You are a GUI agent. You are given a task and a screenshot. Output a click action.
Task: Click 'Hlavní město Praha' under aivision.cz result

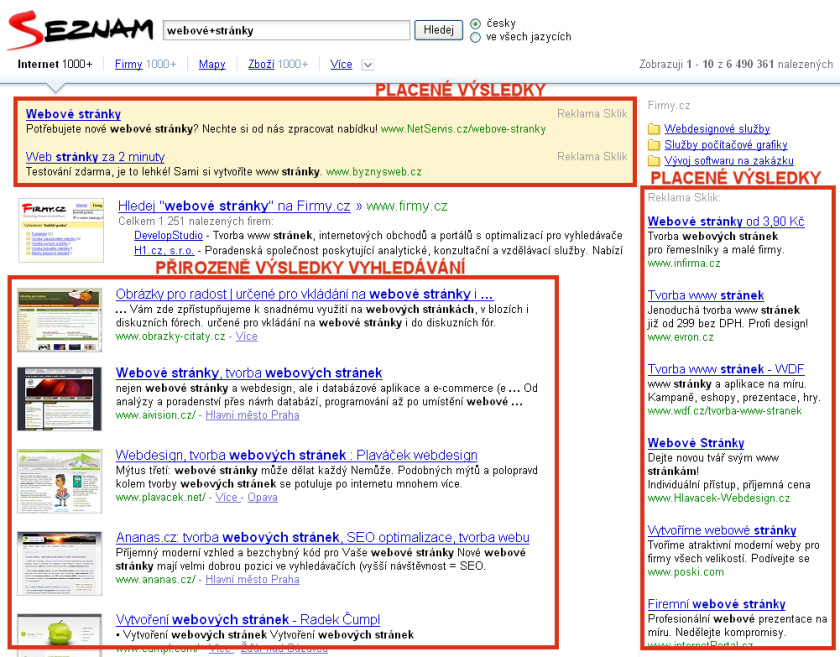click(x=252, y=415)
